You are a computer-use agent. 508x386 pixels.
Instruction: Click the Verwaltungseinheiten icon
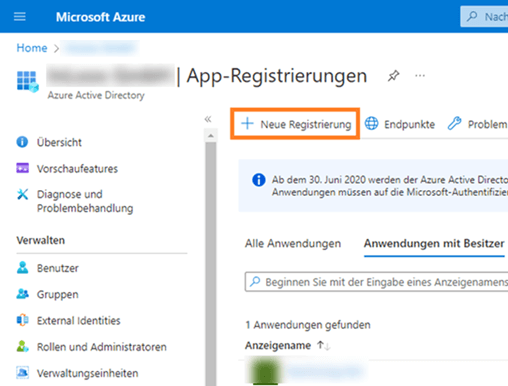22,372
